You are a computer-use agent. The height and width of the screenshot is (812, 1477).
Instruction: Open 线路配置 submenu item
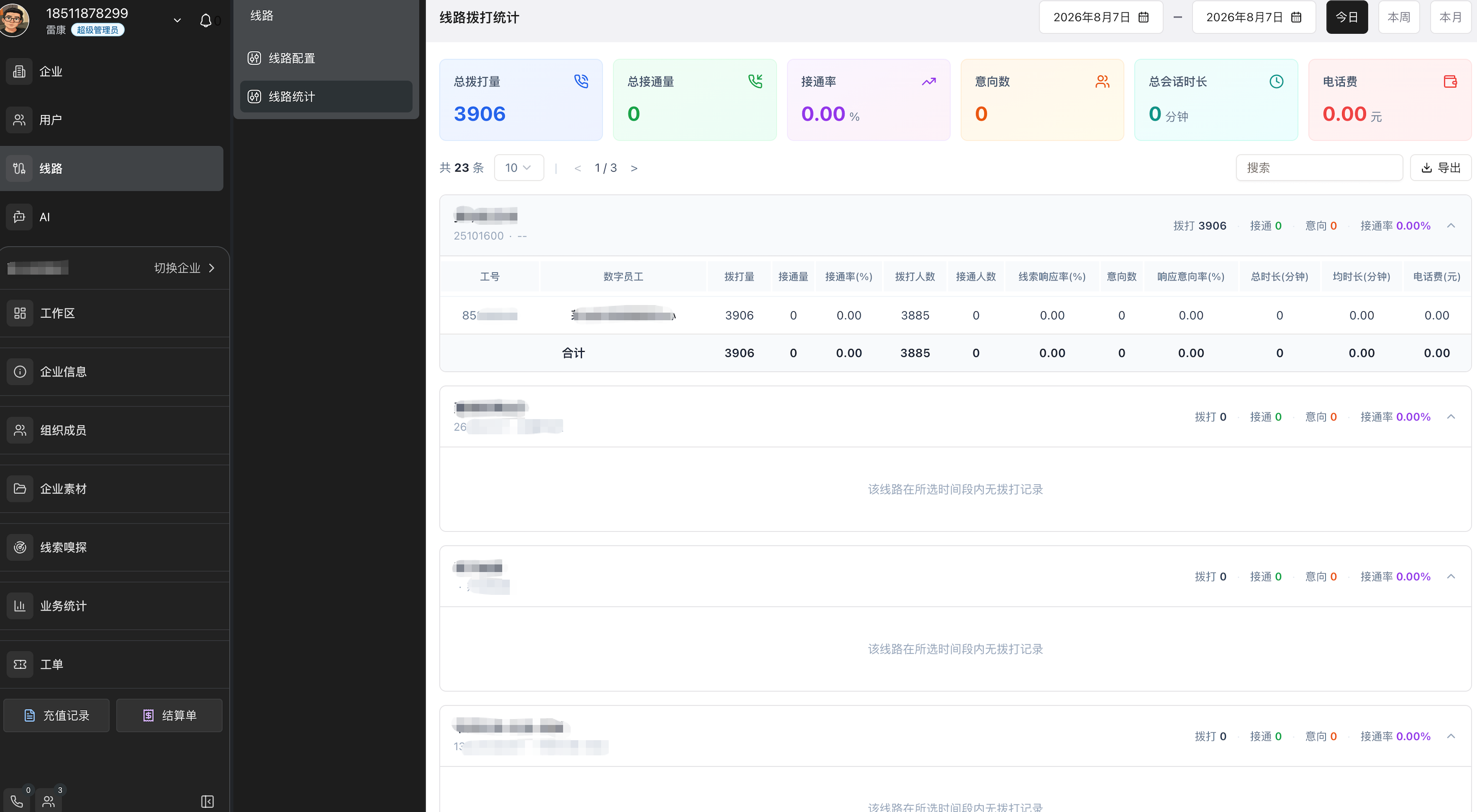[326, 58]
